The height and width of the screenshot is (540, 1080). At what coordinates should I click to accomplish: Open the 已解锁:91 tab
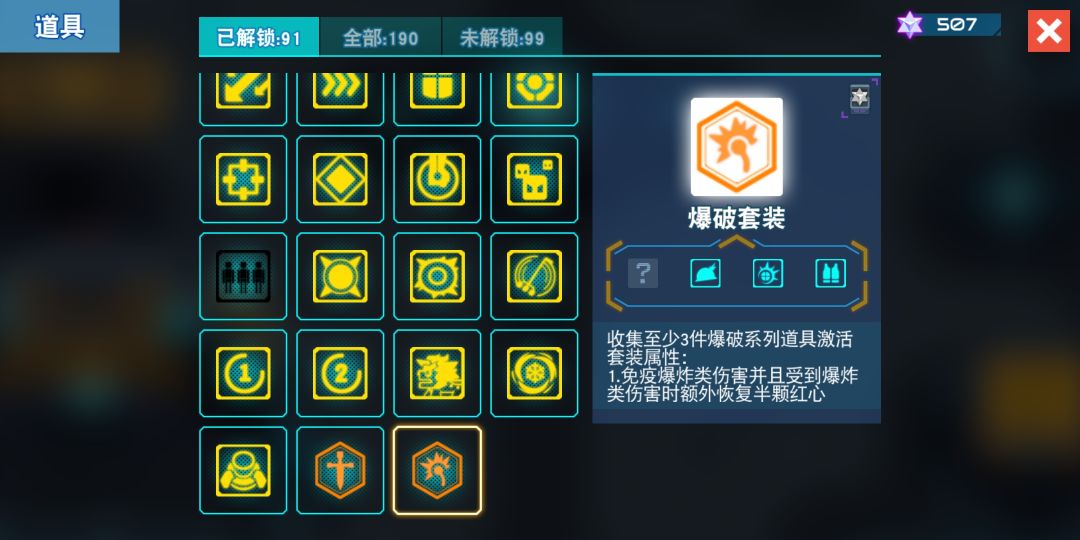[x=259, y=37]
